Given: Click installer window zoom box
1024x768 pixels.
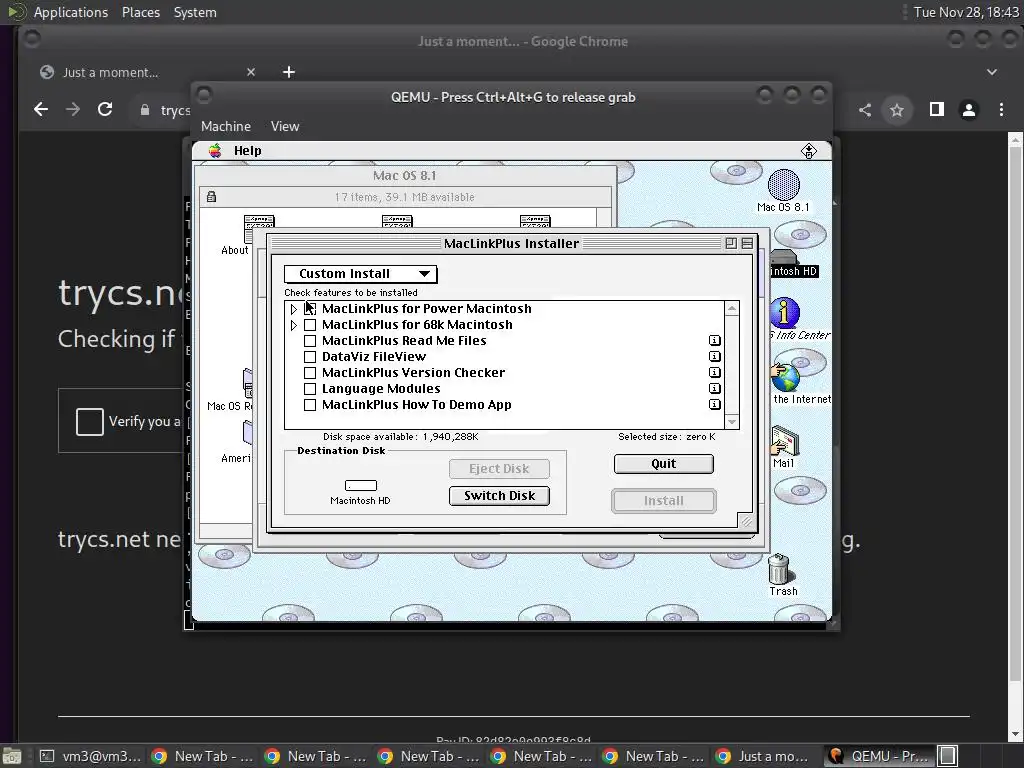Looking at the screenshot, I should [x=731, y=244].
